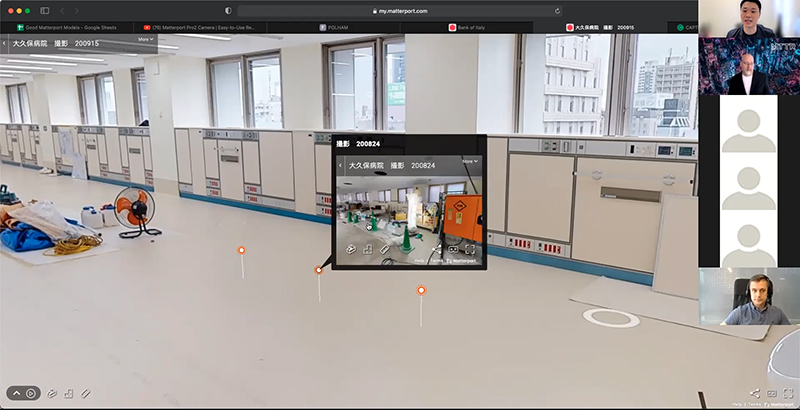This screenshot has height=410, width=800.
Task: Select the headset participant's video thumbnail
Action: pos(749,296)
